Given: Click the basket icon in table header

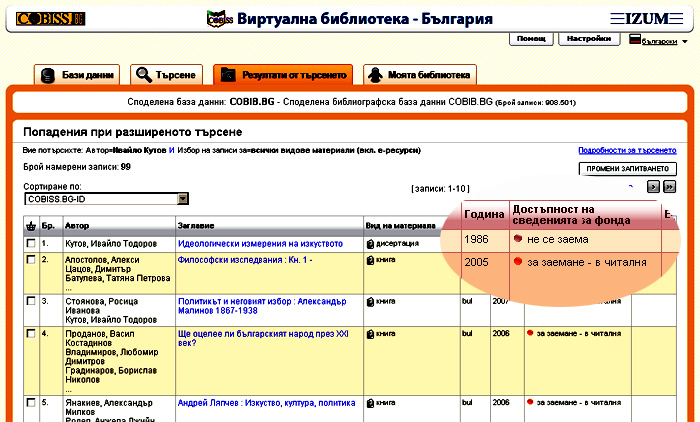Looking at the screenshot, I should coord(31,226).
